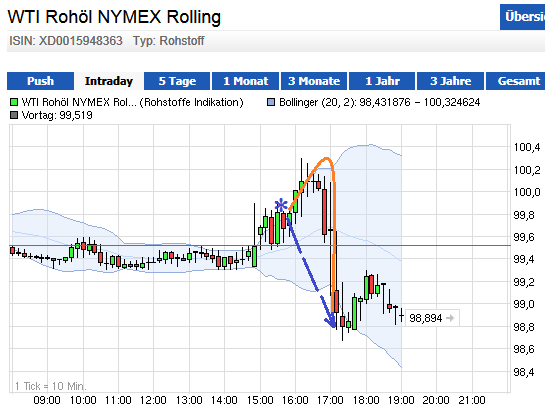Image resolution: width=545 pixels, height=408 pixels.
Task: Click the 09:00 time axis label
Action: (47, 400)
